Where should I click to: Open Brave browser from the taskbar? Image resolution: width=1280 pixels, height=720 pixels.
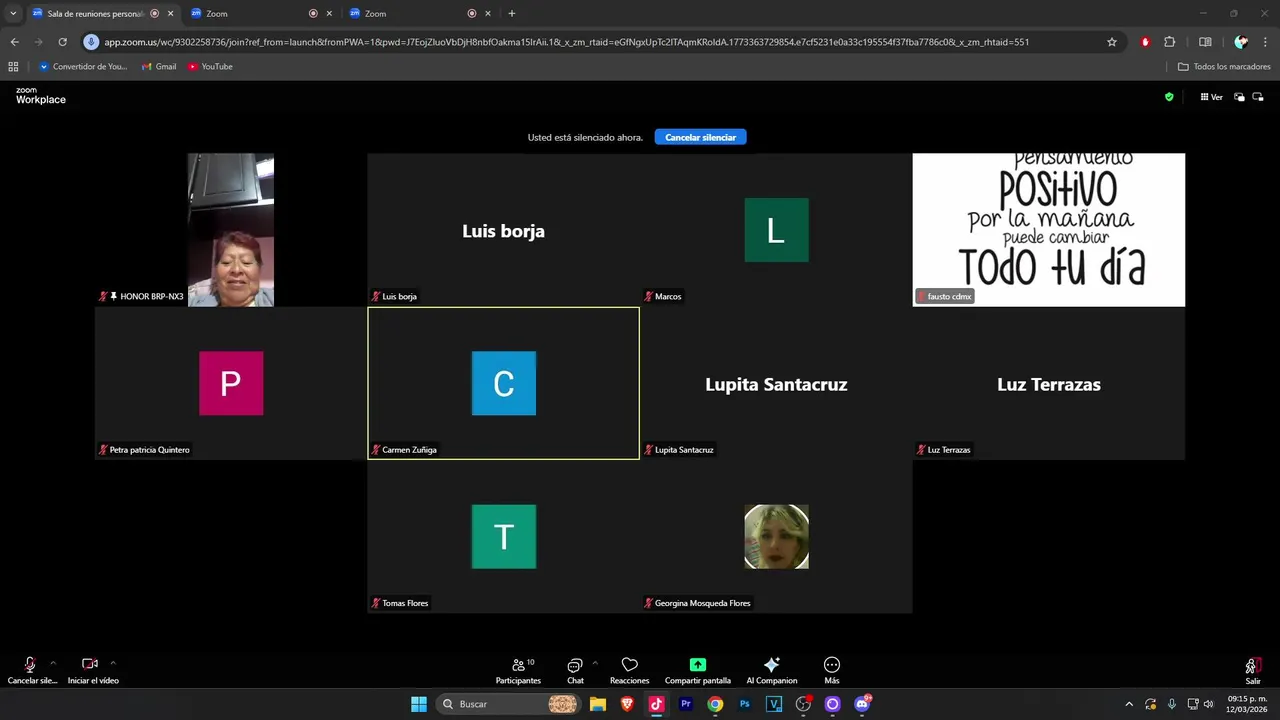627,704
